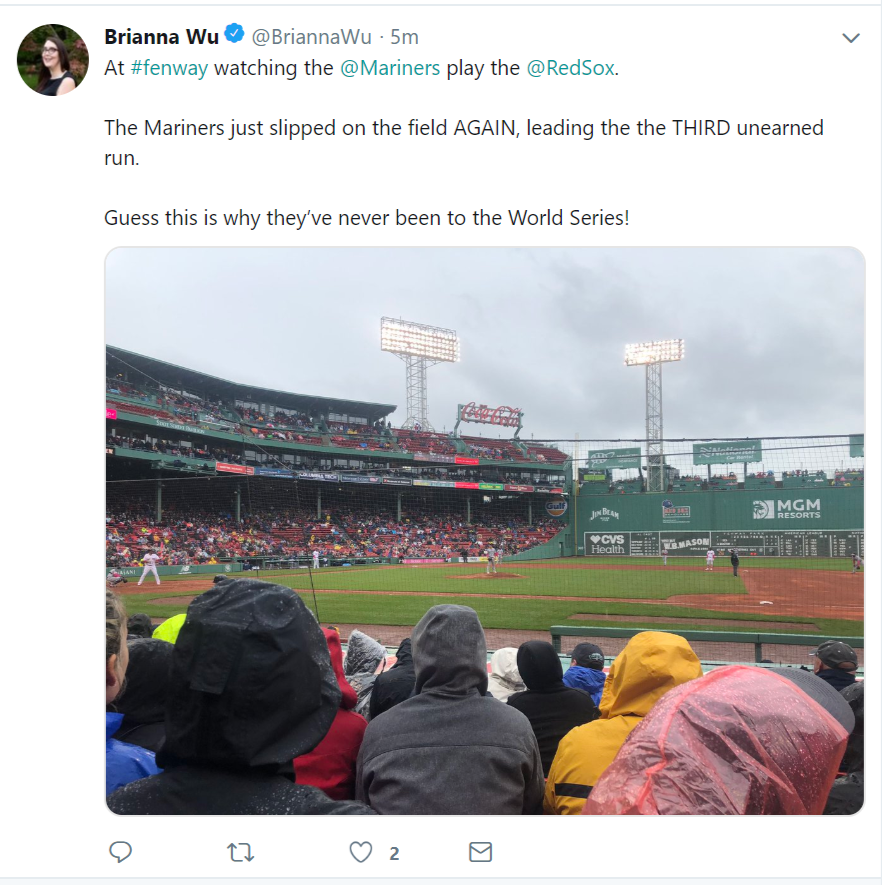This screenshot has width=882, height=885.
Task: Click the like count number 2
Action: click(x=394, y=853)
